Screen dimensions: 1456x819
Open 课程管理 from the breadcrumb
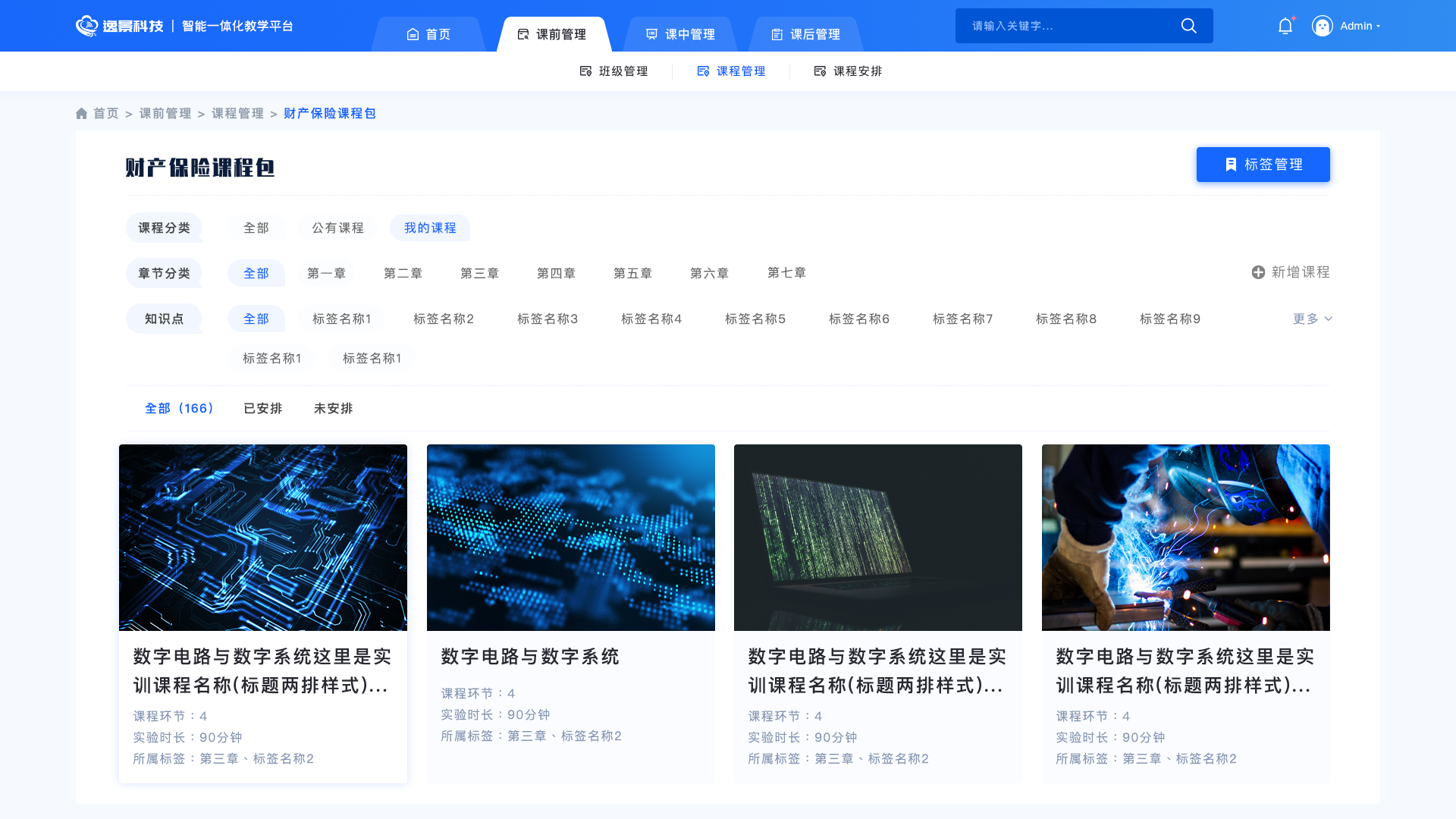tap(237, 113)
